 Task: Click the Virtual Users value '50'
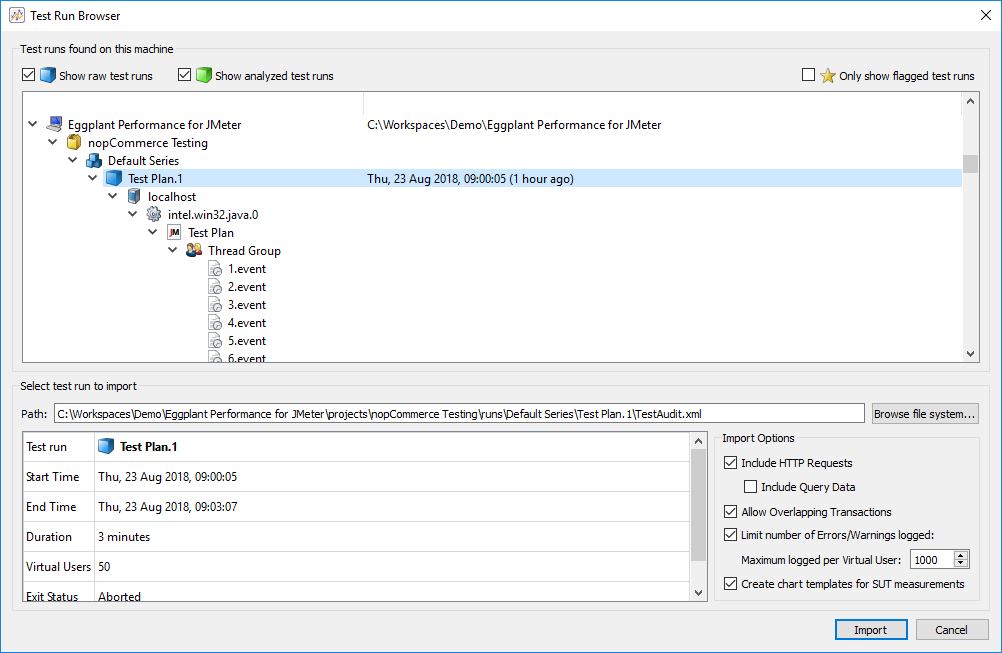(x=104, y=567)
